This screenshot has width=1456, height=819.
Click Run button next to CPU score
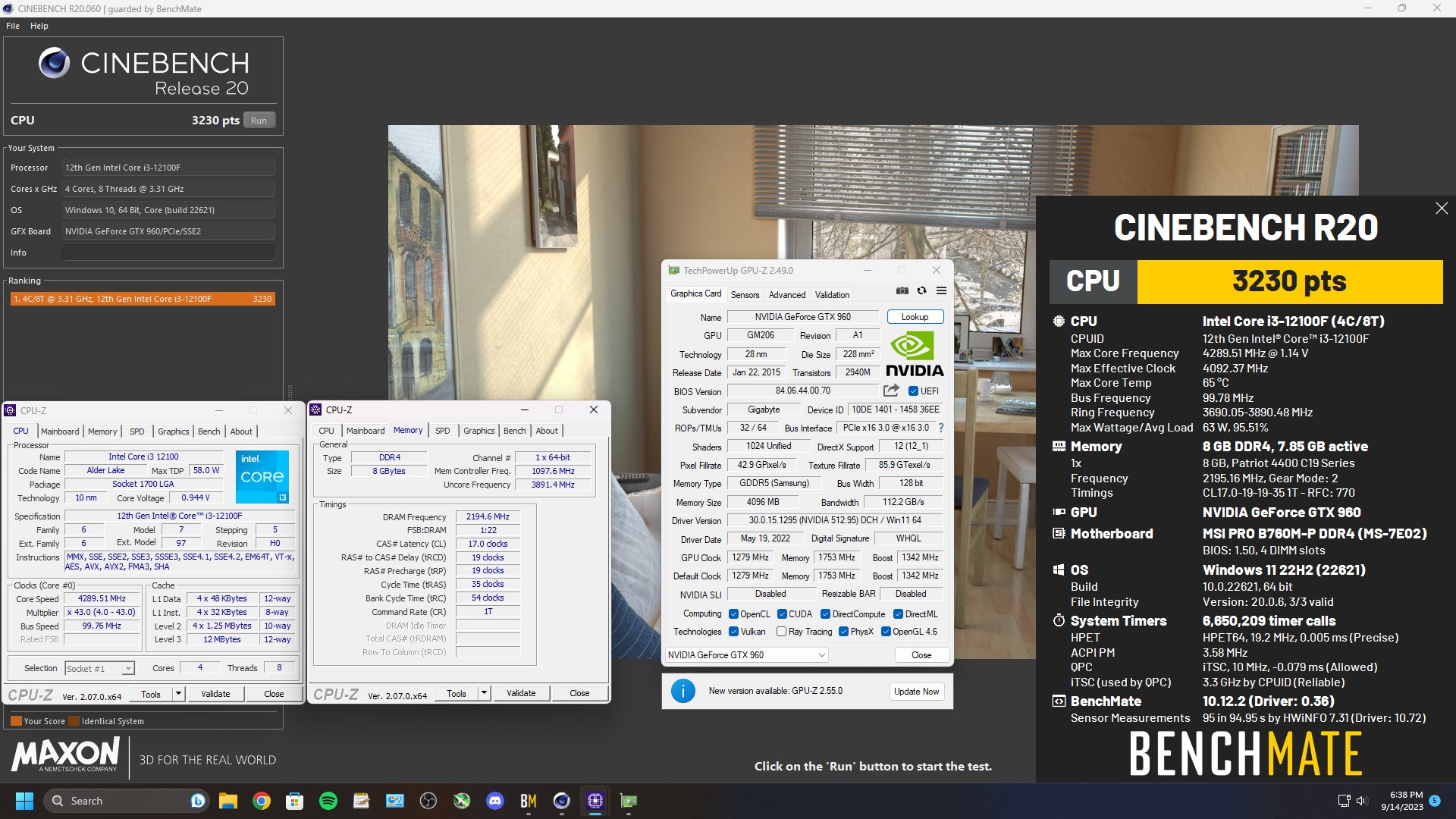click(x=259, y=121)
